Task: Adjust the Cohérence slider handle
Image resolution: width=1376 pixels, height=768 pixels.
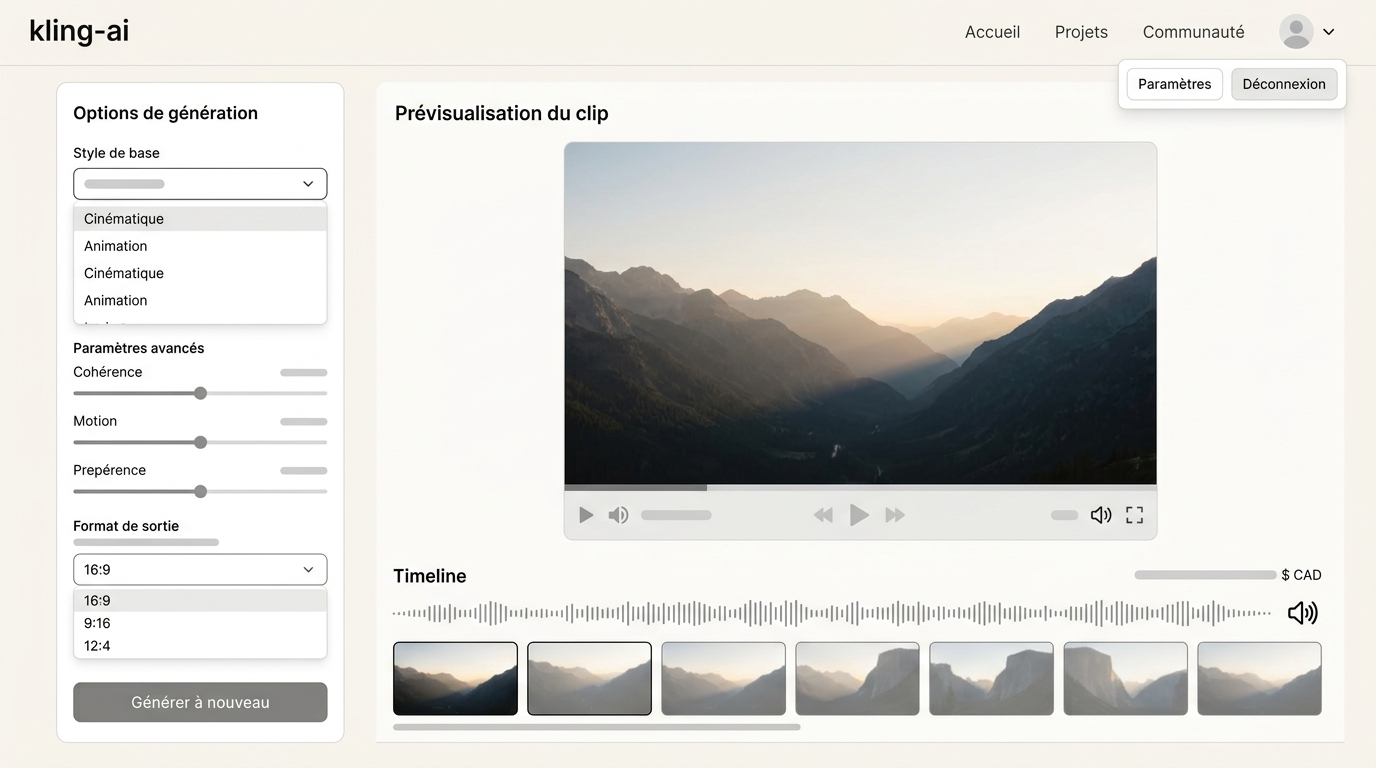Action: (200, 393)
